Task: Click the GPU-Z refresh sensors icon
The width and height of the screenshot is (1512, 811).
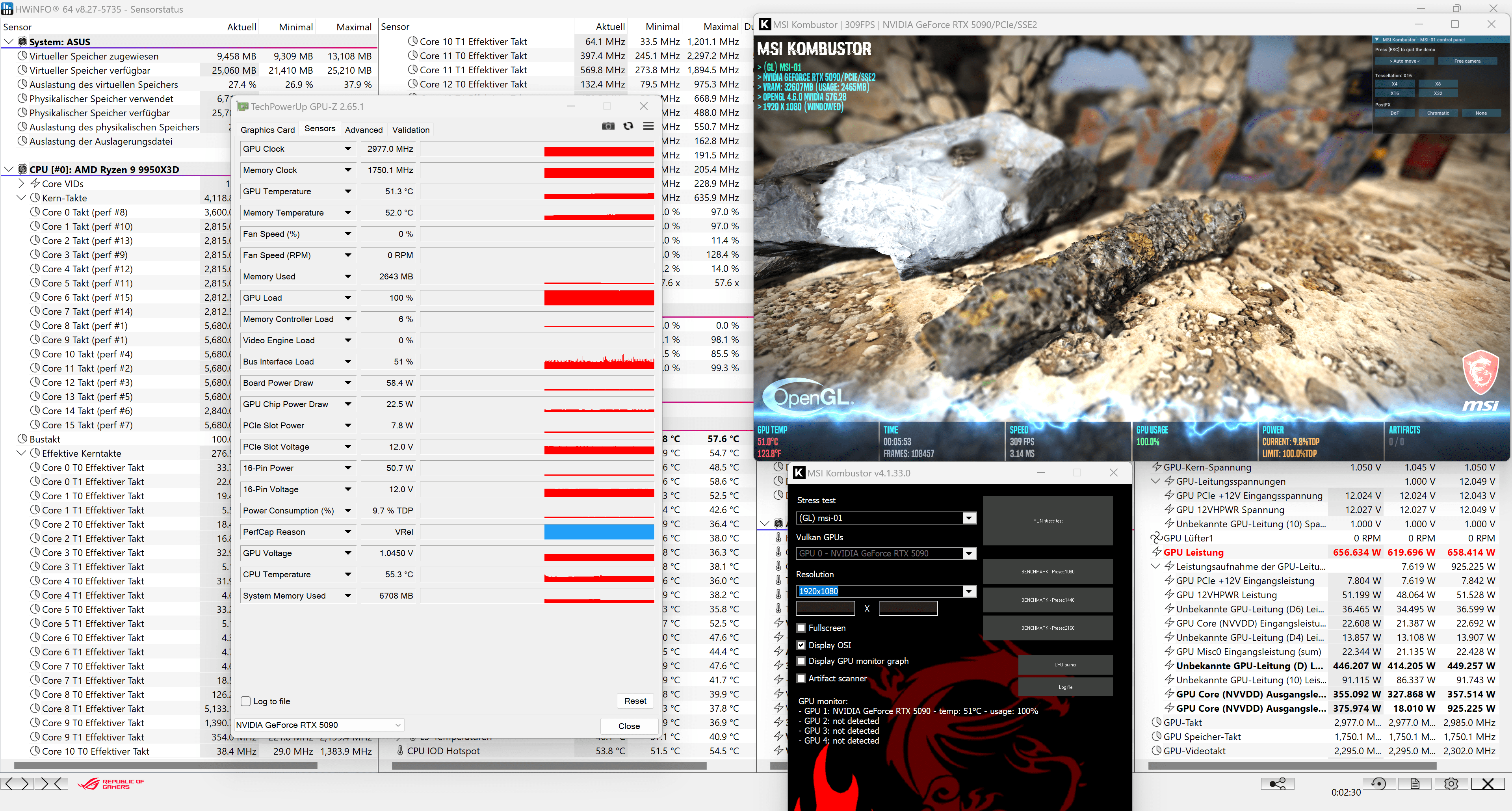Action: pyautogui.click(x=628, y=126)
